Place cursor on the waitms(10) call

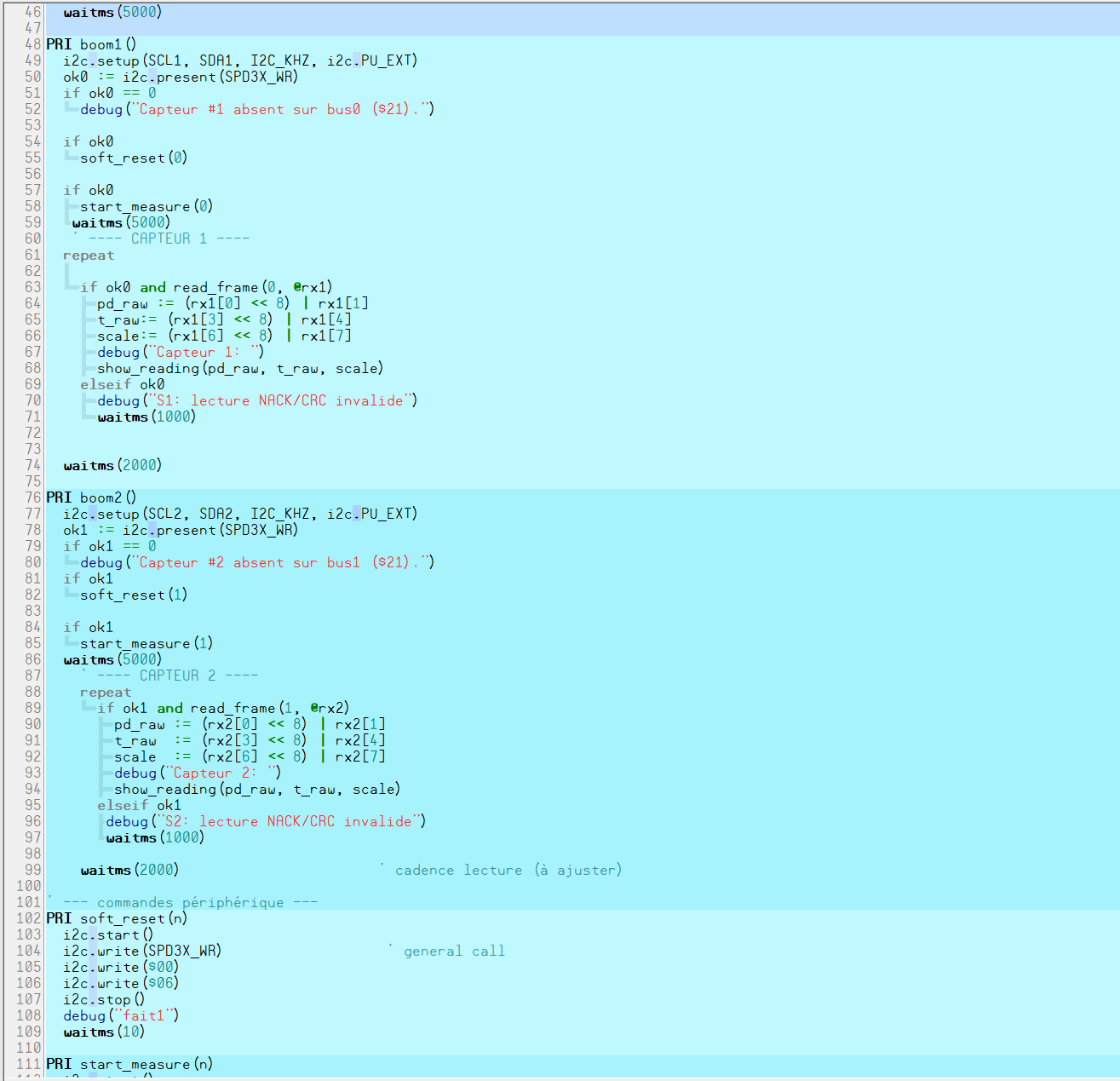104,1032
